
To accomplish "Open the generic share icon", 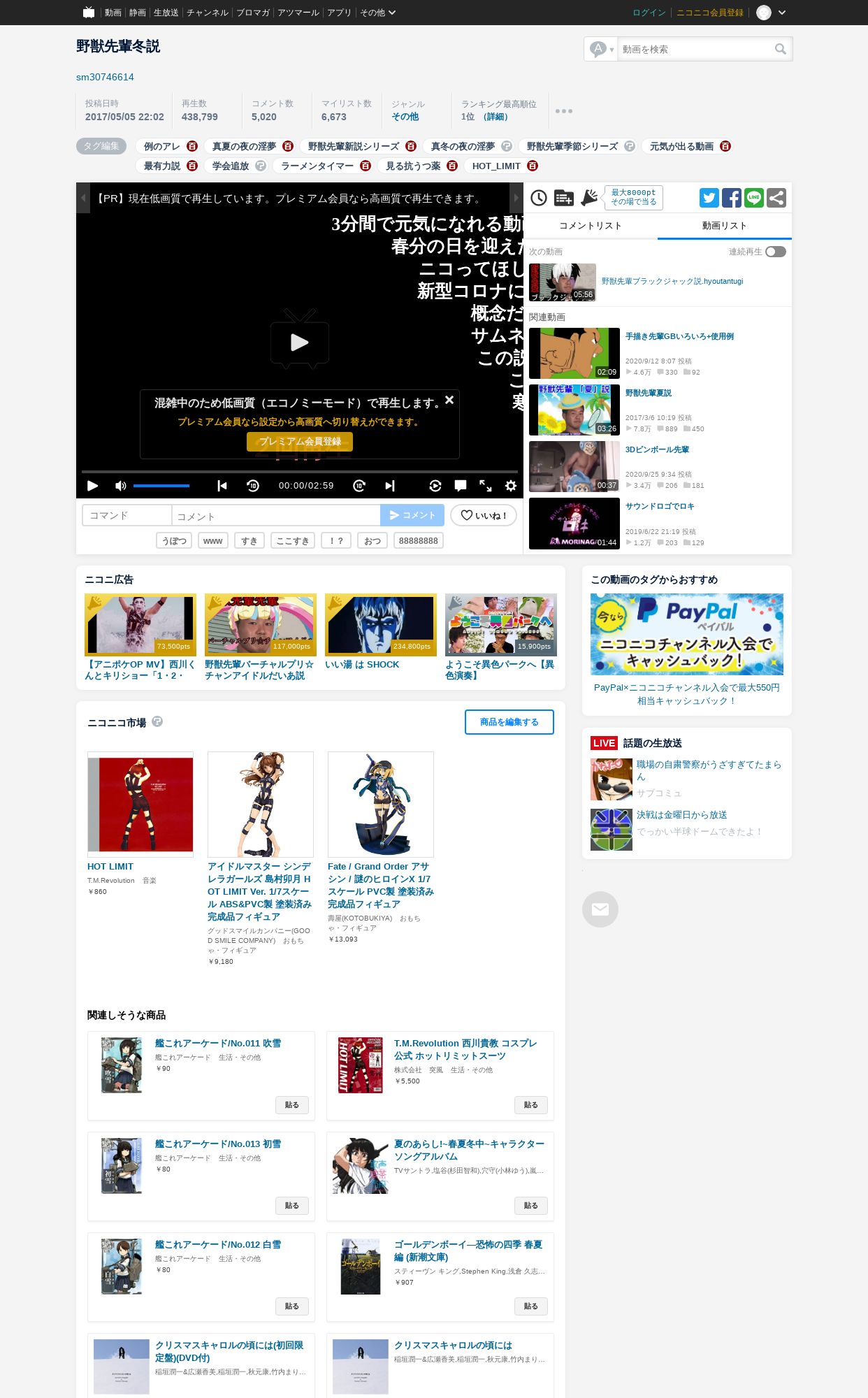I will pos(776,198).
